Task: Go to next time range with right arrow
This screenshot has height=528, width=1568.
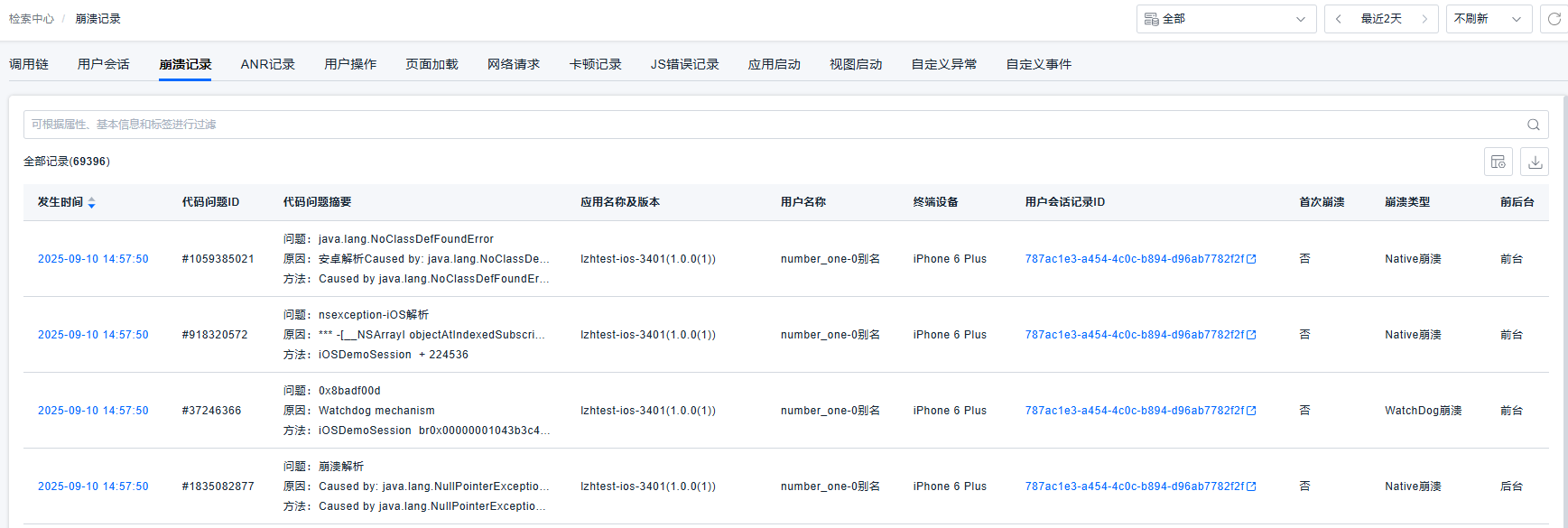Action: pos(1424,19)
